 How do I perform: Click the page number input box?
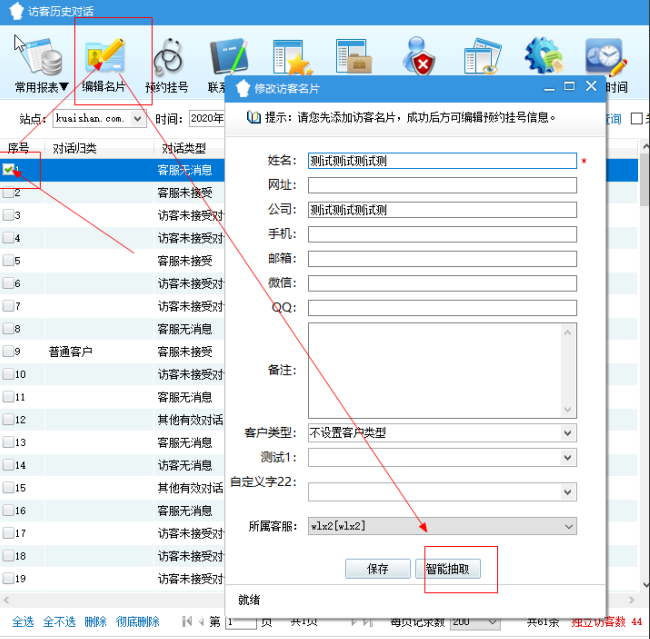tap(241, 622)
